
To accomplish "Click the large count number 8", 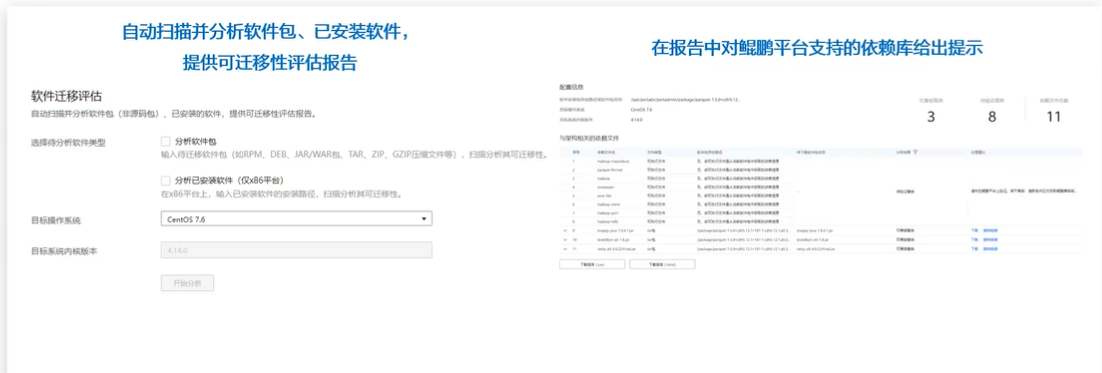I will tap(992, 117).
